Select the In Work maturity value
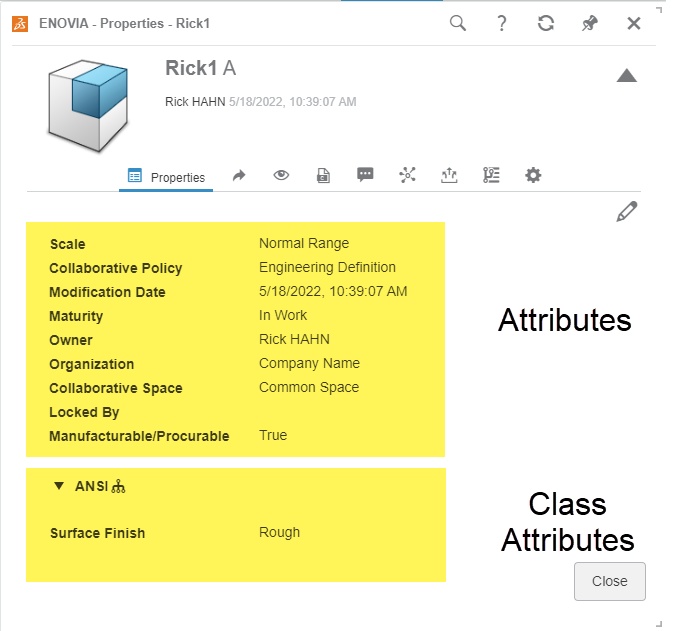Viewport: 697px width, 631px height. [x=283, y=316]
